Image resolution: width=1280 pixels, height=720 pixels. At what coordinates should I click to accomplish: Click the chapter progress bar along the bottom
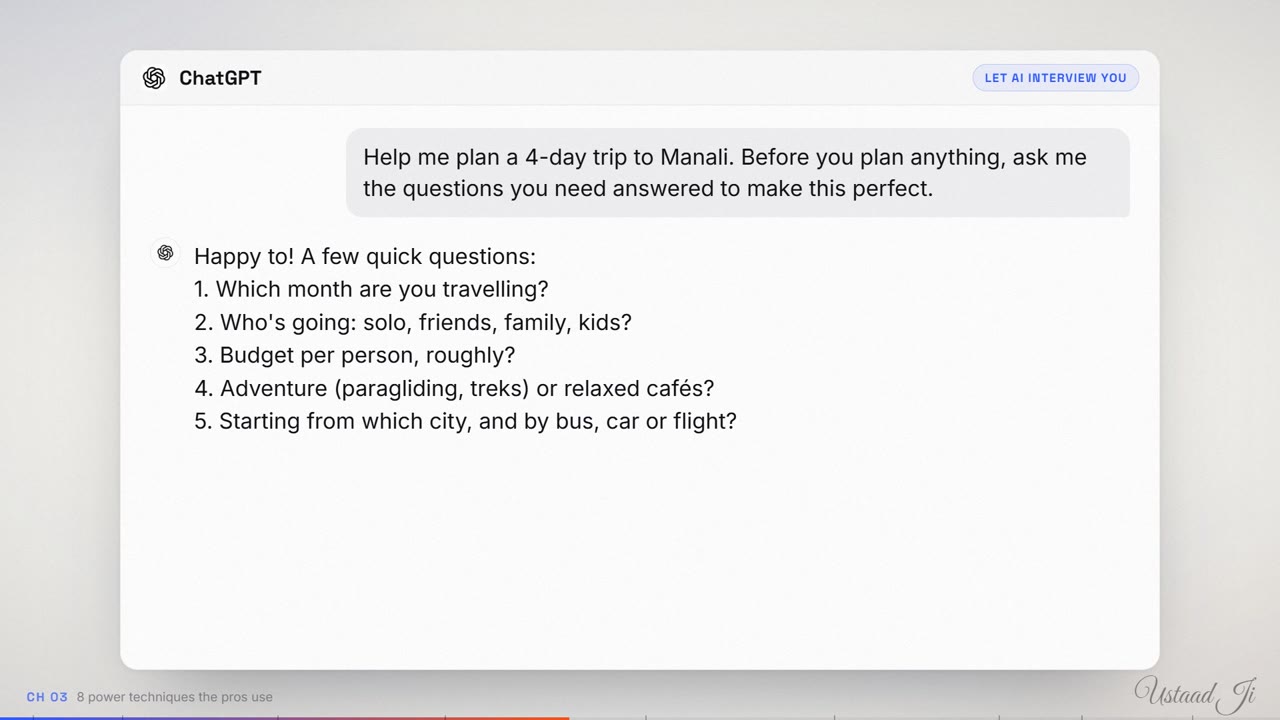point(640,717)
